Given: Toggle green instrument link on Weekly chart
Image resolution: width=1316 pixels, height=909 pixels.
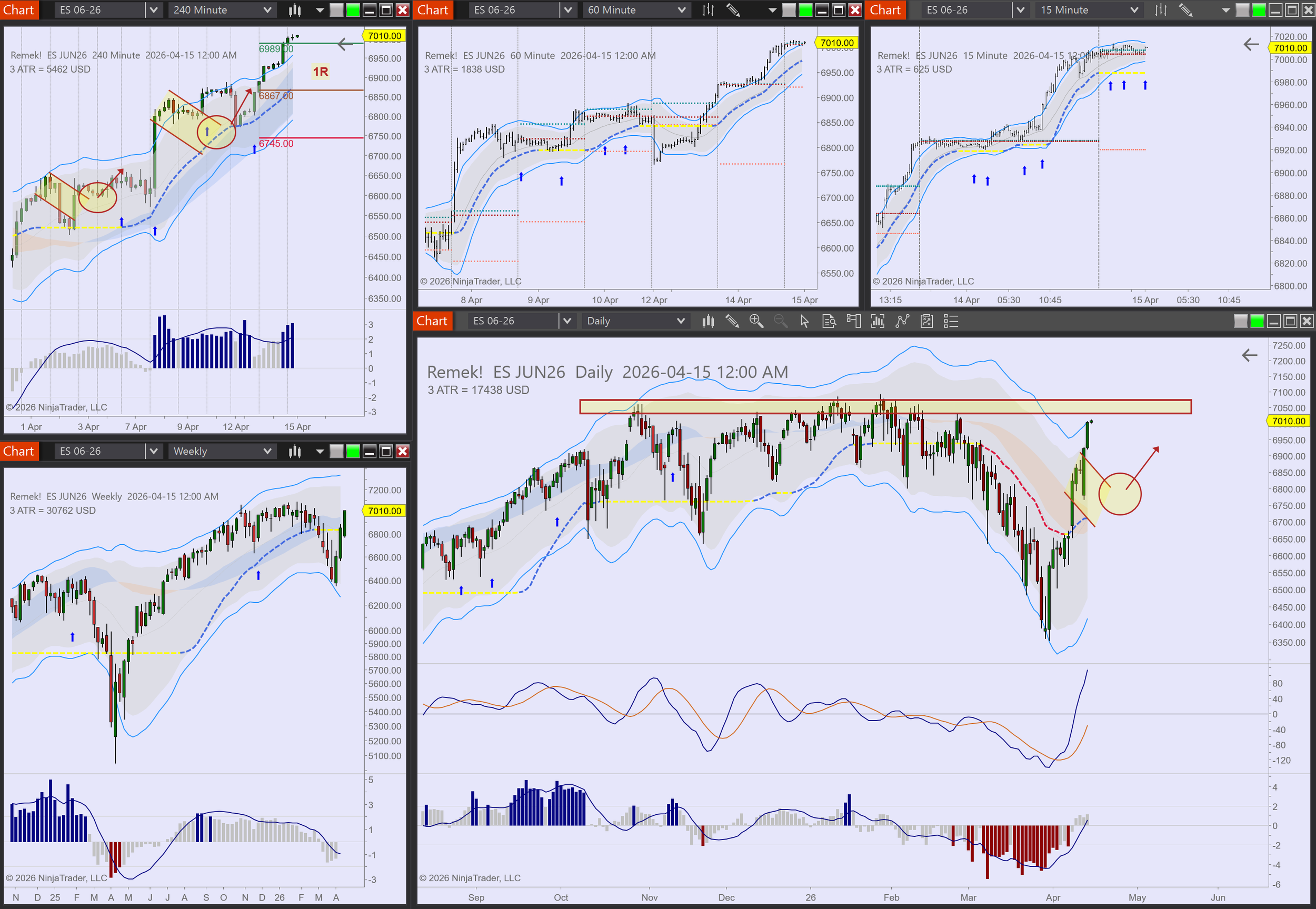Looking at the screenshot, I should pos(353,451).
